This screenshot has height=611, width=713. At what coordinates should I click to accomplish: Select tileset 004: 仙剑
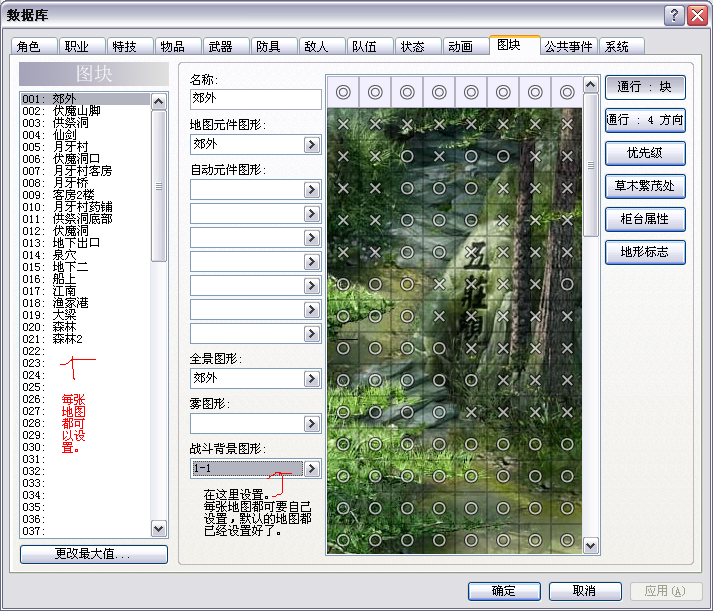85,135
